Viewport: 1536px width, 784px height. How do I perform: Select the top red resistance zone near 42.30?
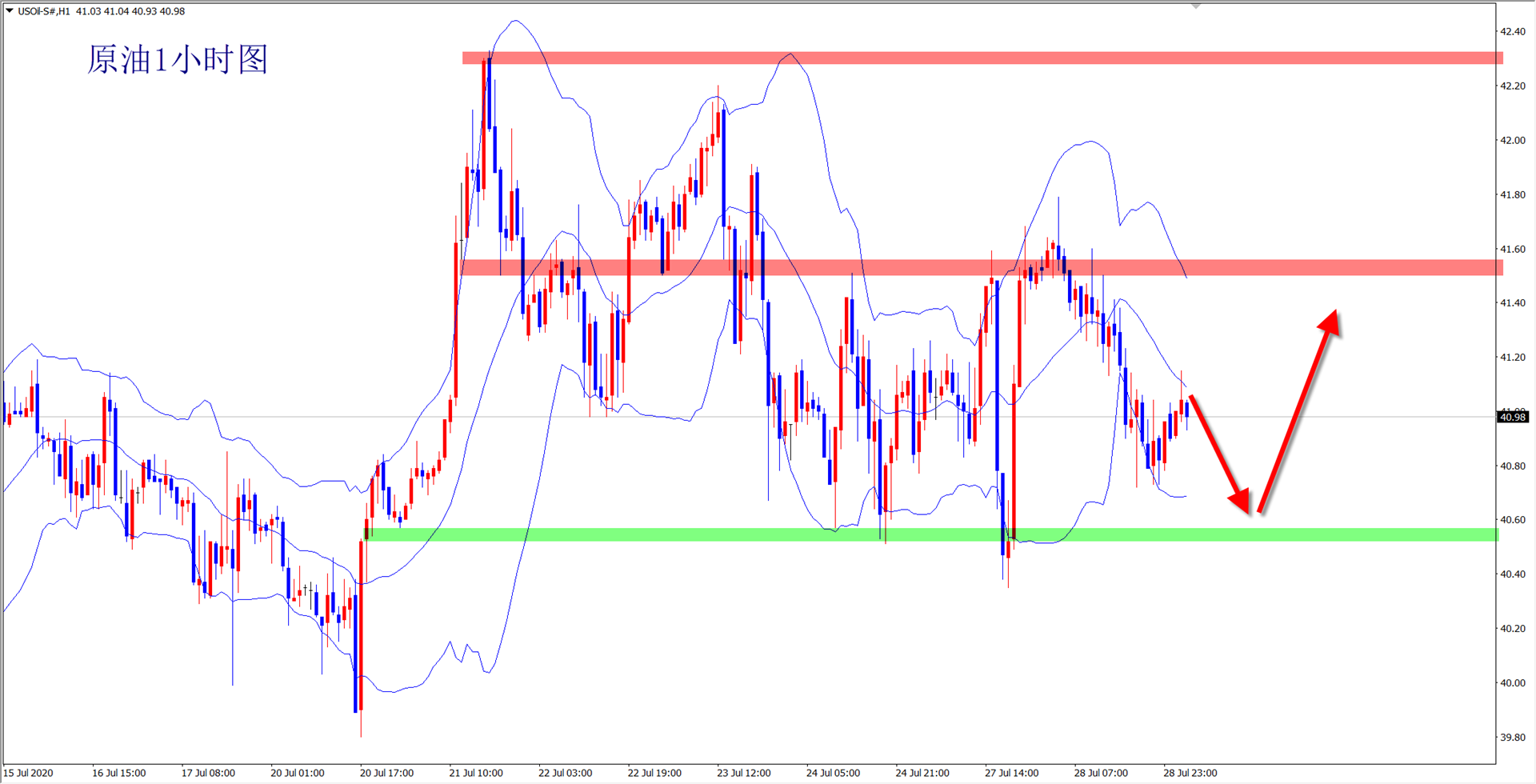pos(982,58)
